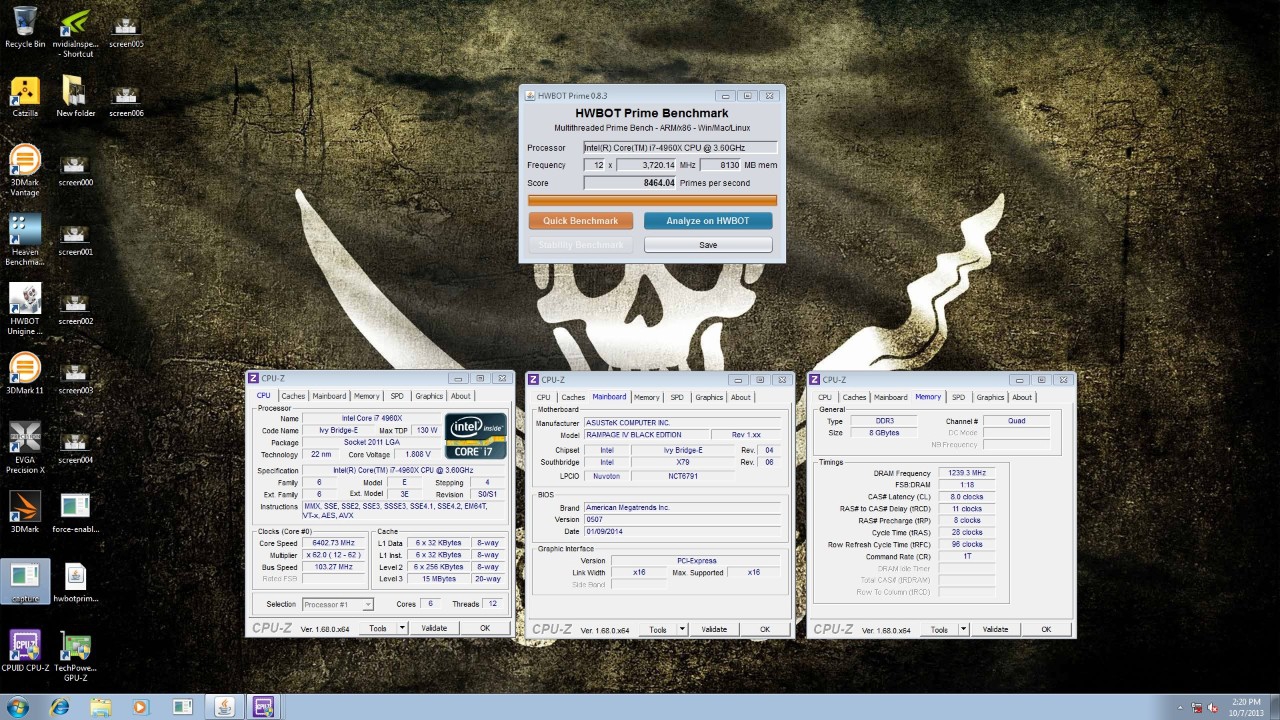Click the Score field showing 8464.04
This screenshot has width=1280, height=720.
(x=630, y=183)
